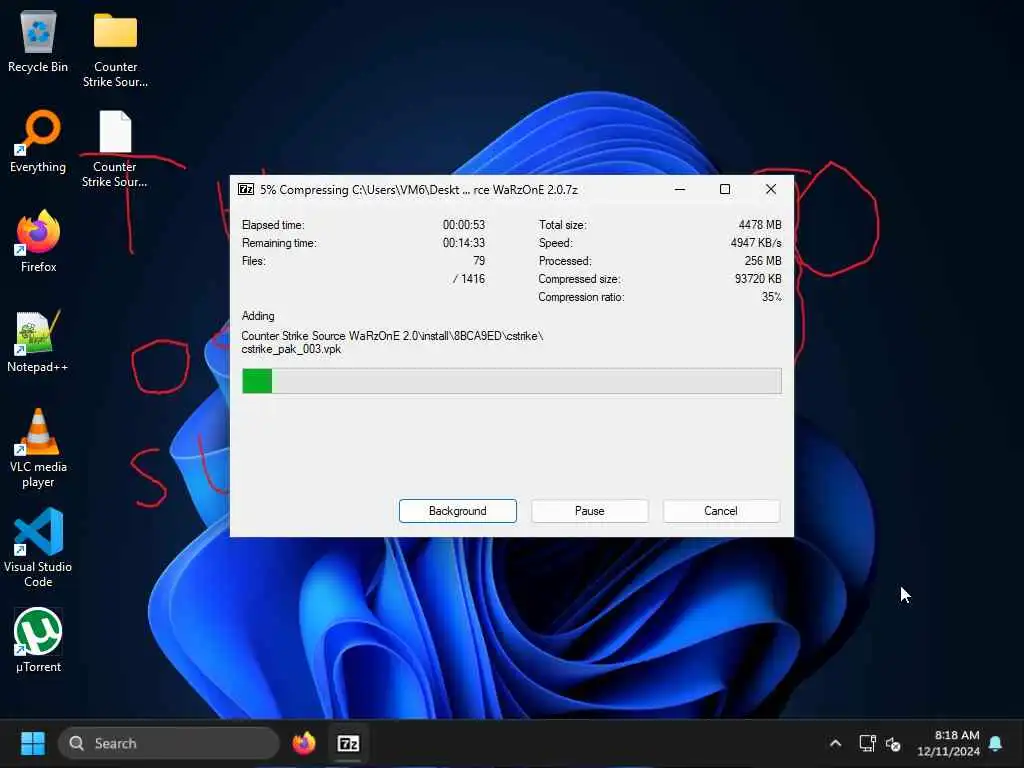This screenshot has height=768, width=1024.
Task: Open the VLC media player shortcut
Action: point(38,448)
